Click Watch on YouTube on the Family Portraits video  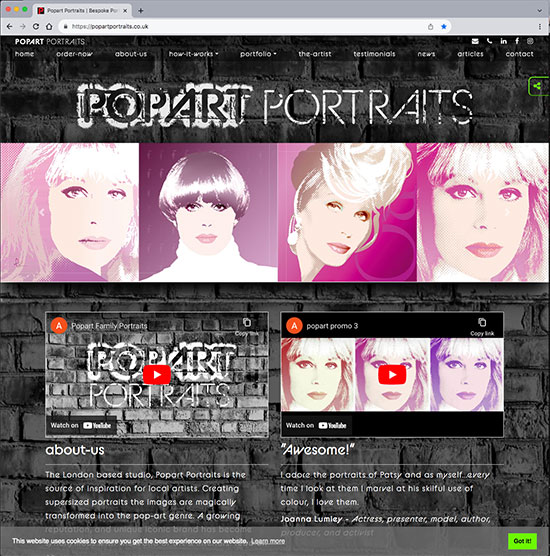81,425
